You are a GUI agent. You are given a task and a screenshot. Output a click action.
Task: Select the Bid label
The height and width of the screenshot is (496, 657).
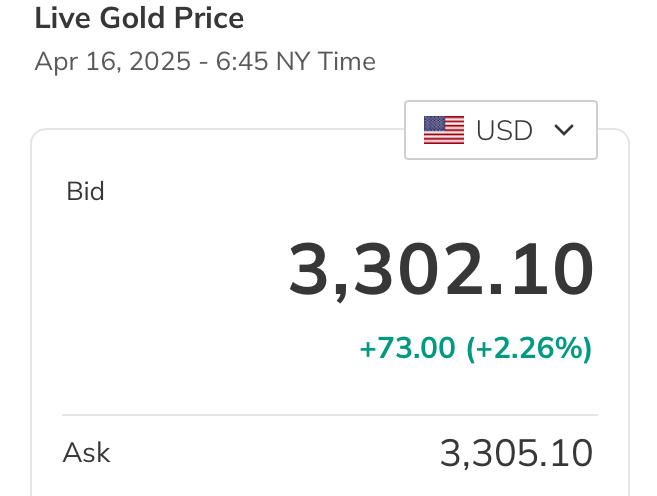[x=85, y=191]
